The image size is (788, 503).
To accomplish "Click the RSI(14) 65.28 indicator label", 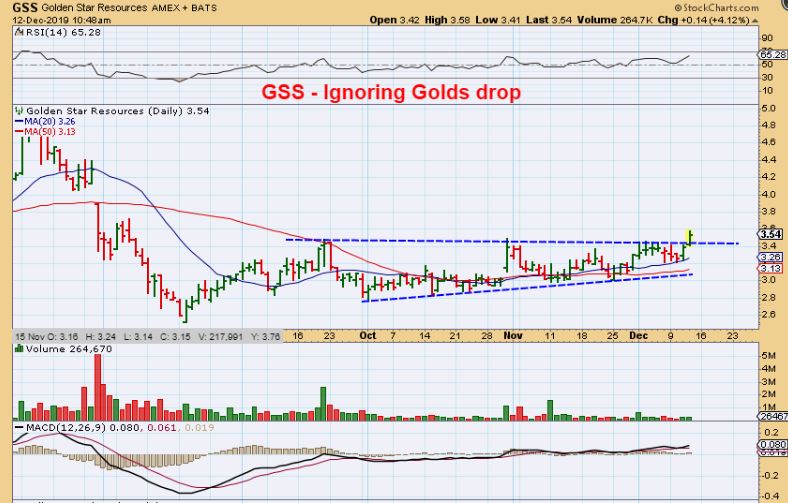I will coord(63,32).
